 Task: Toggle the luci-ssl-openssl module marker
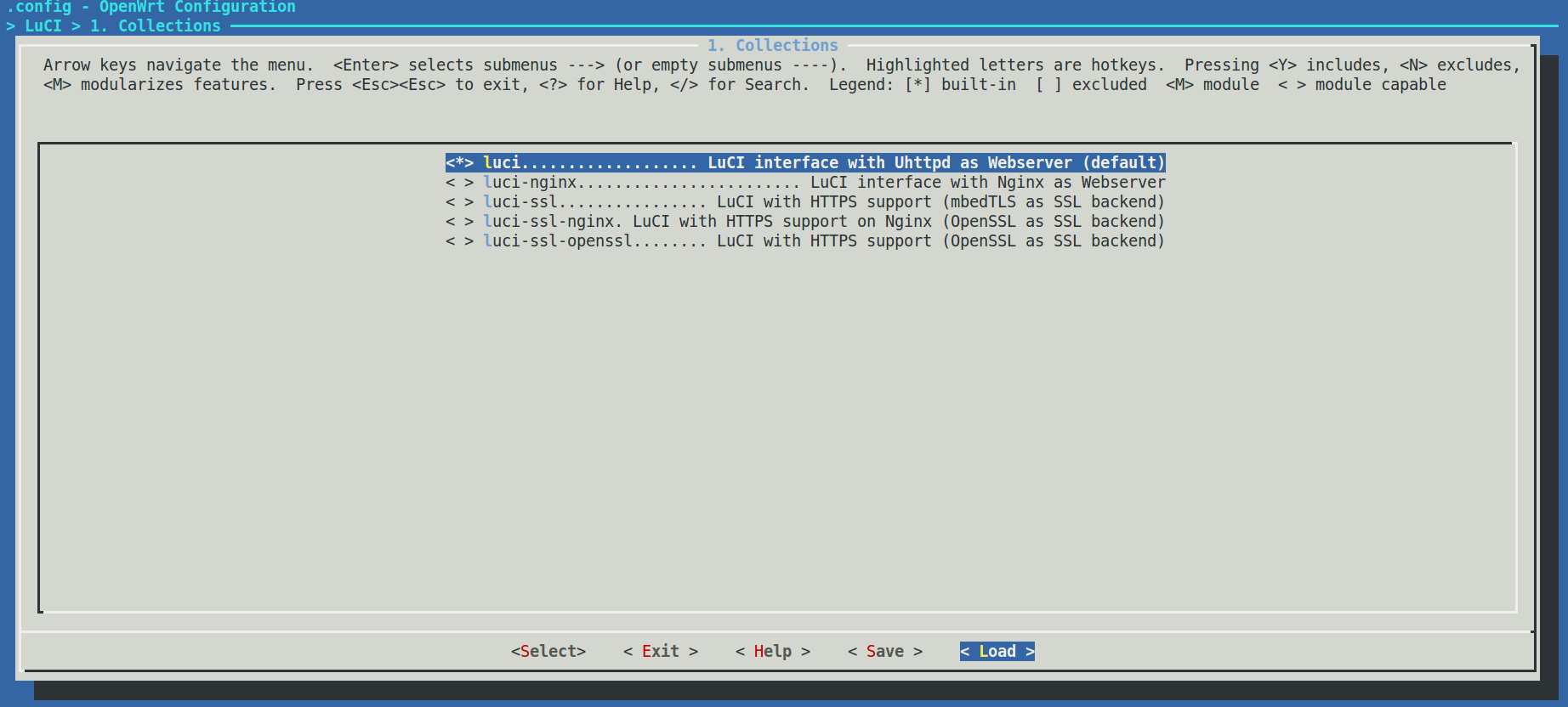pos(459,240)
